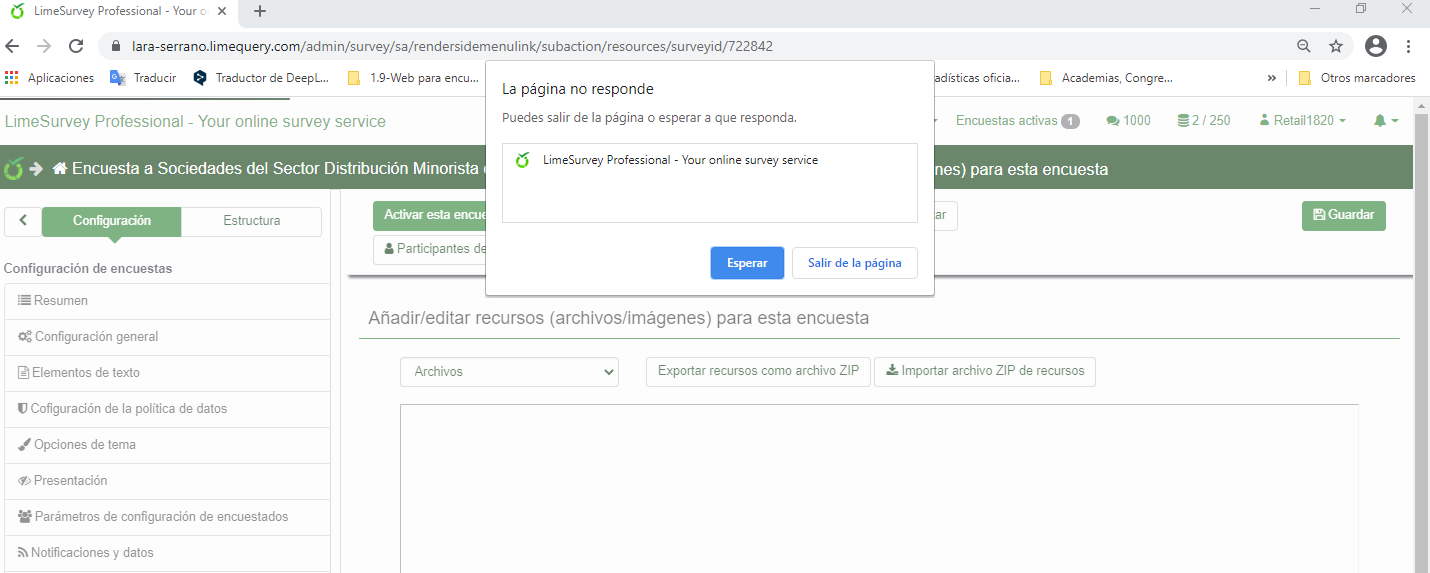Click the green Guardar save button
This screenshot has height=573, width=1430.
tap(1343, 215)
